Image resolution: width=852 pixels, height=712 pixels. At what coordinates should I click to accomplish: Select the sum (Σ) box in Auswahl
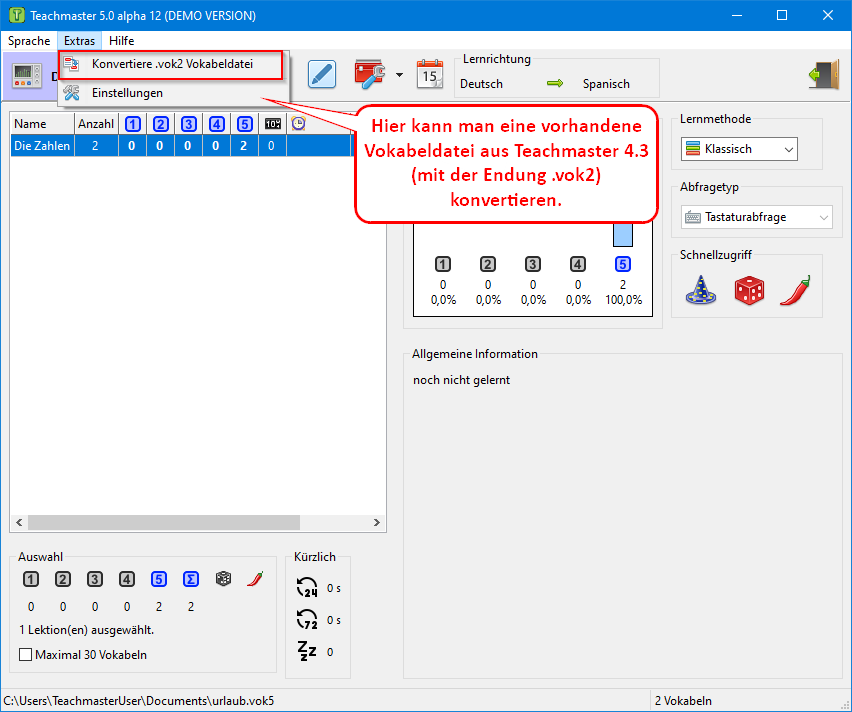tap(191, 579)
